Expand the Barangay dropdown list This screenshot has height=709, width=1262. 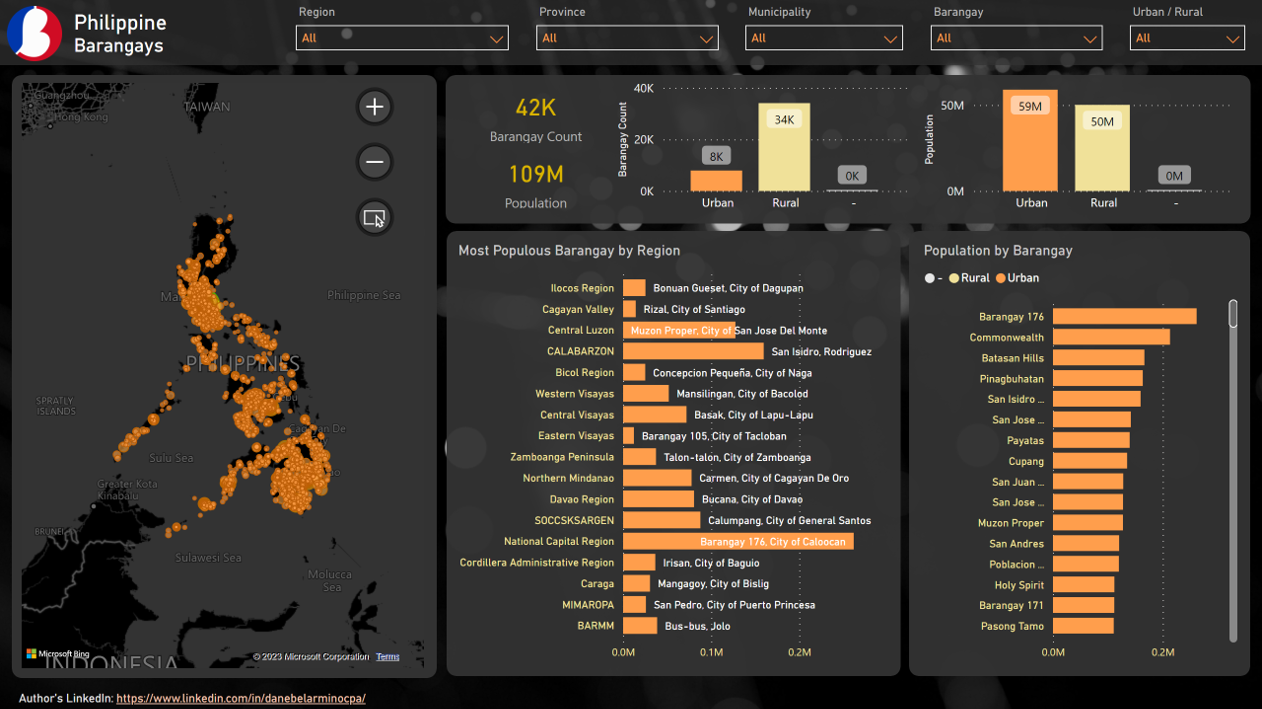1016,38
